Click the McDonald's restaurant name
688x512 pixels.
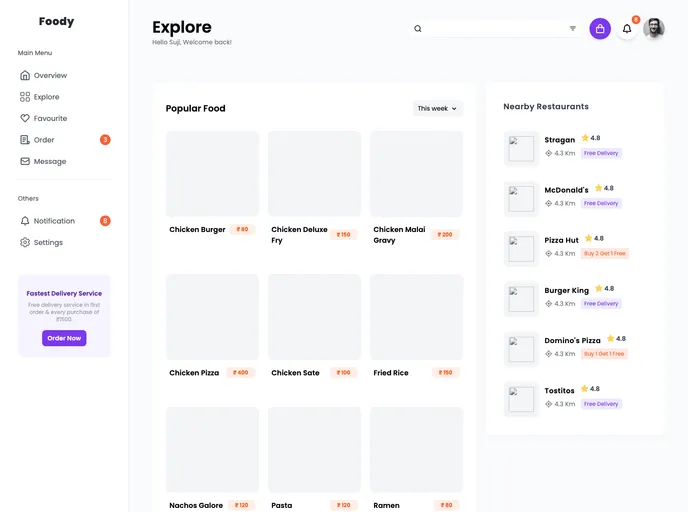click(x=566, y=190)
